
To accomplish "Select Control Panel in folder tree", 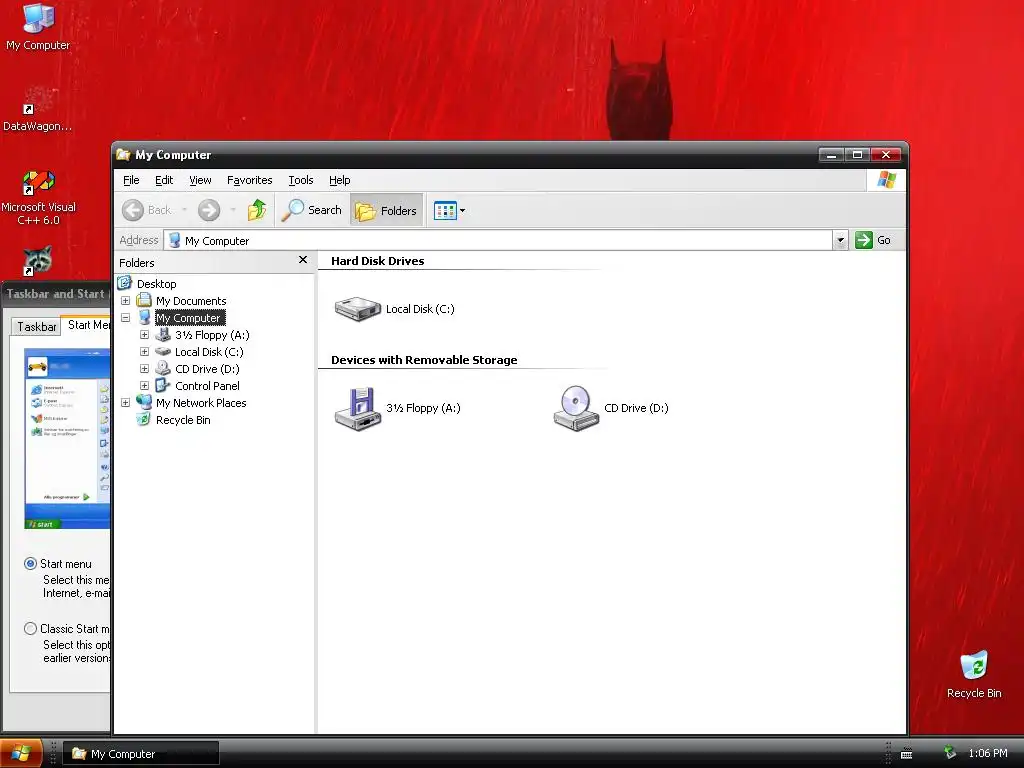I will point(207,386).
